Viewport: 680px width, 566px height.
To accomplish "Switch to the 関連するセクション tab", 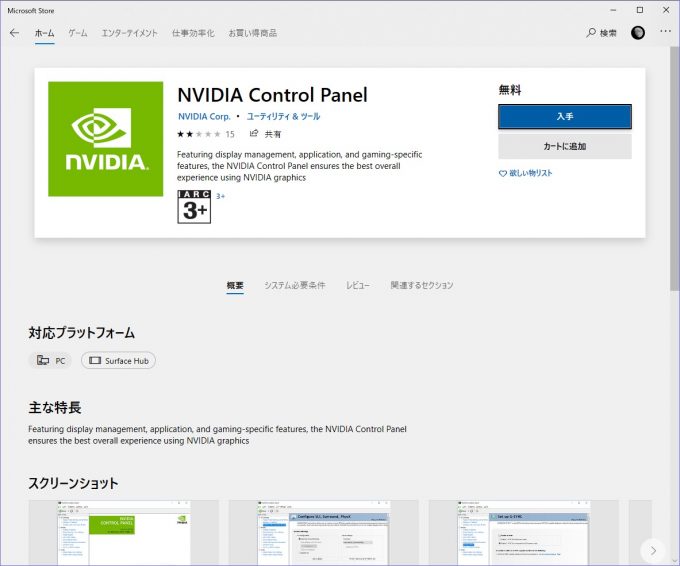I will [422, 285].
